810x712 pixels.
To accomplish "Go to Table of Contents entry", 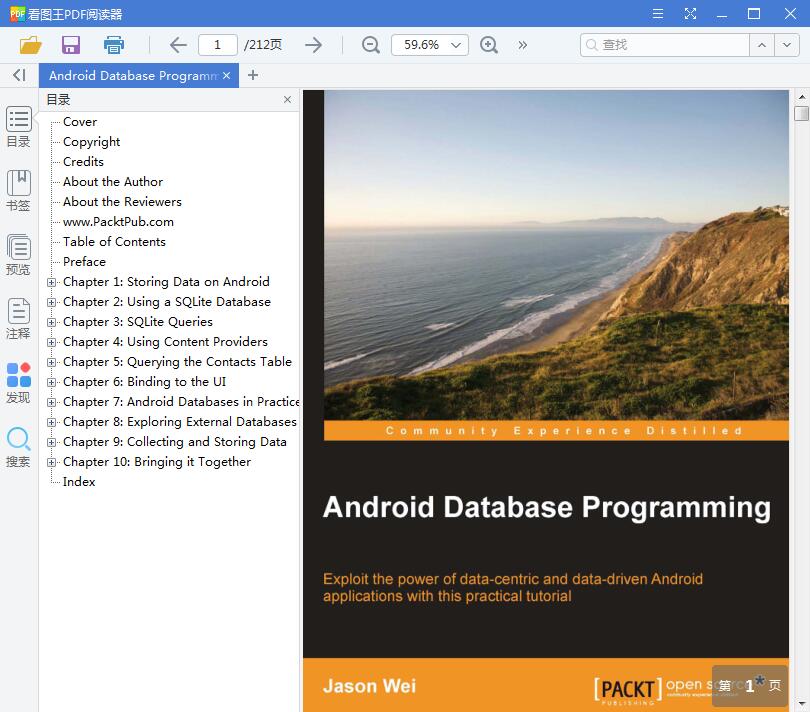I will [114, 242].
